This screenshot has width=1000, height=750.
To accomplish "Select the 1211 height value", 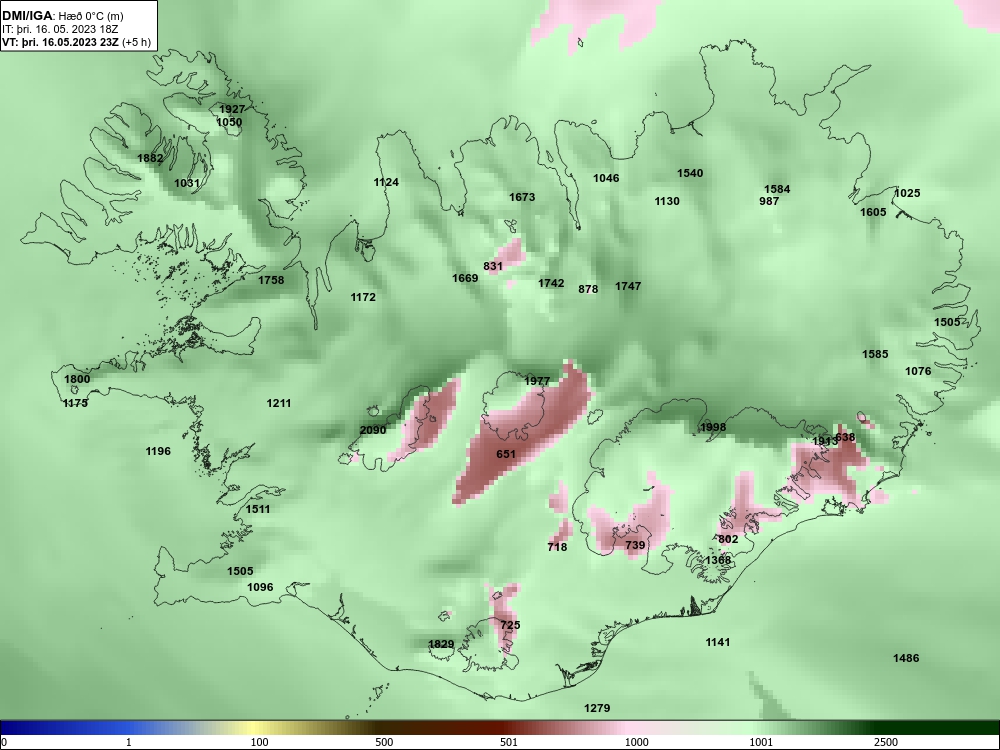I will [279, 403].
